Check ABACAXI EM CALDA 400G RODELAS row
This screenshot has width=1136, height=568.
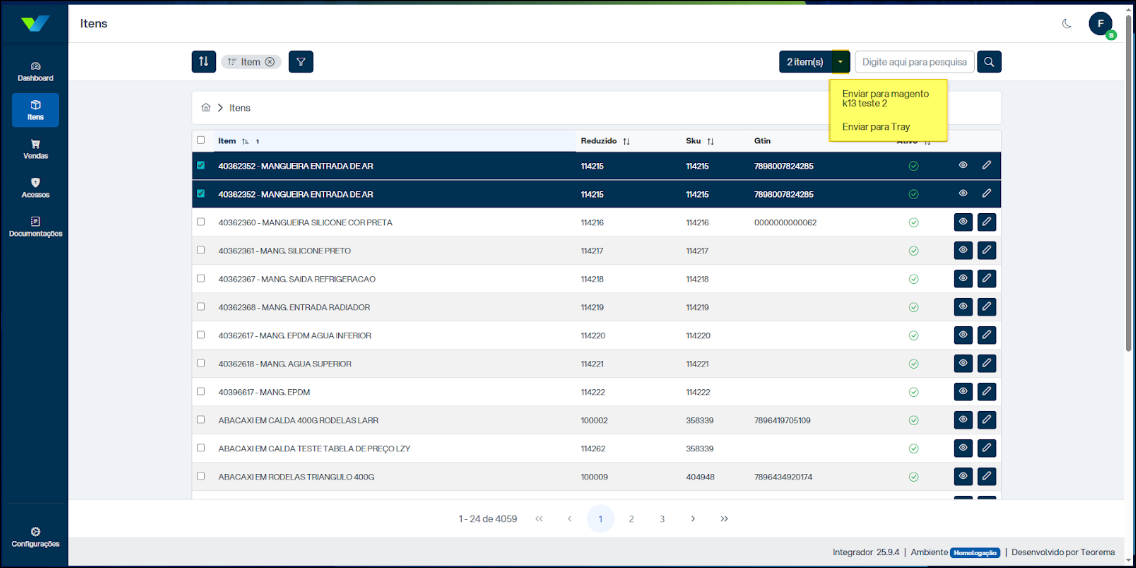201,420
